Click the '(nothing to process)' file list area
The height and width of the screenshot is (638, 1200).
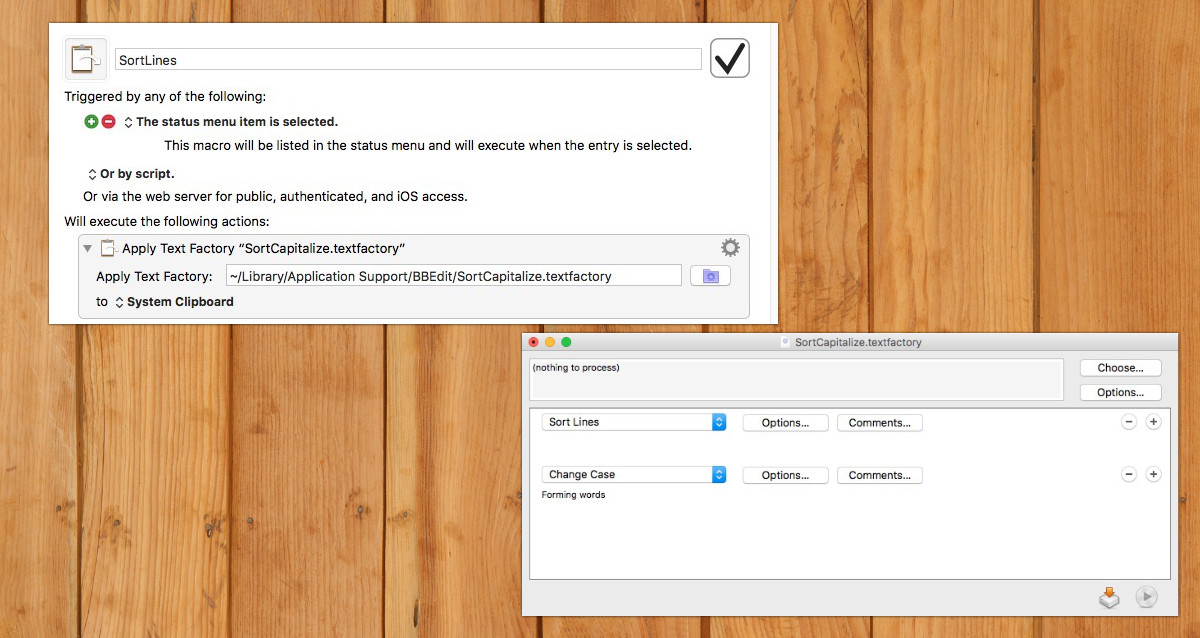tap(796, 380)
